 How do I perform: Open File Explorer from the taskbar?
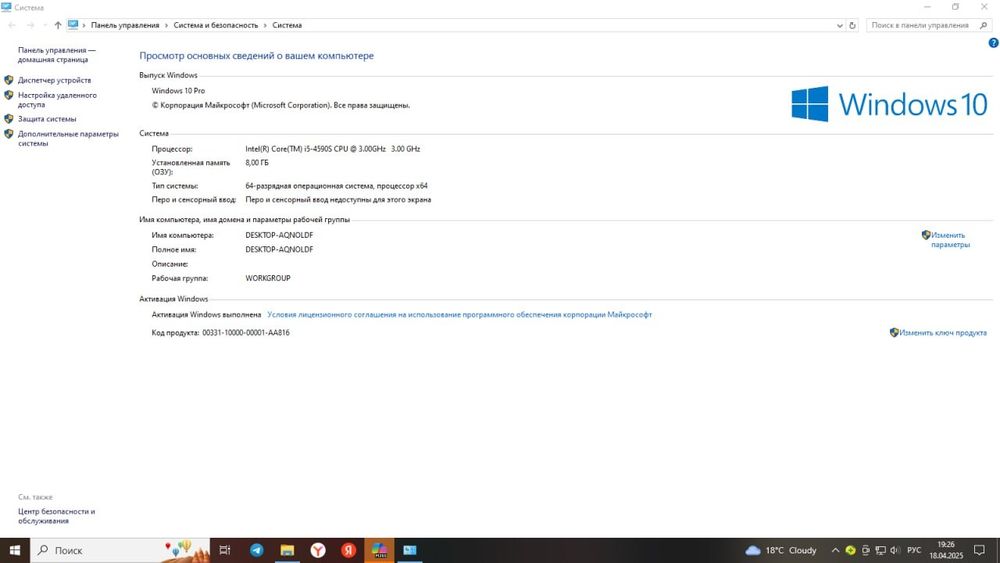[288, 550]
